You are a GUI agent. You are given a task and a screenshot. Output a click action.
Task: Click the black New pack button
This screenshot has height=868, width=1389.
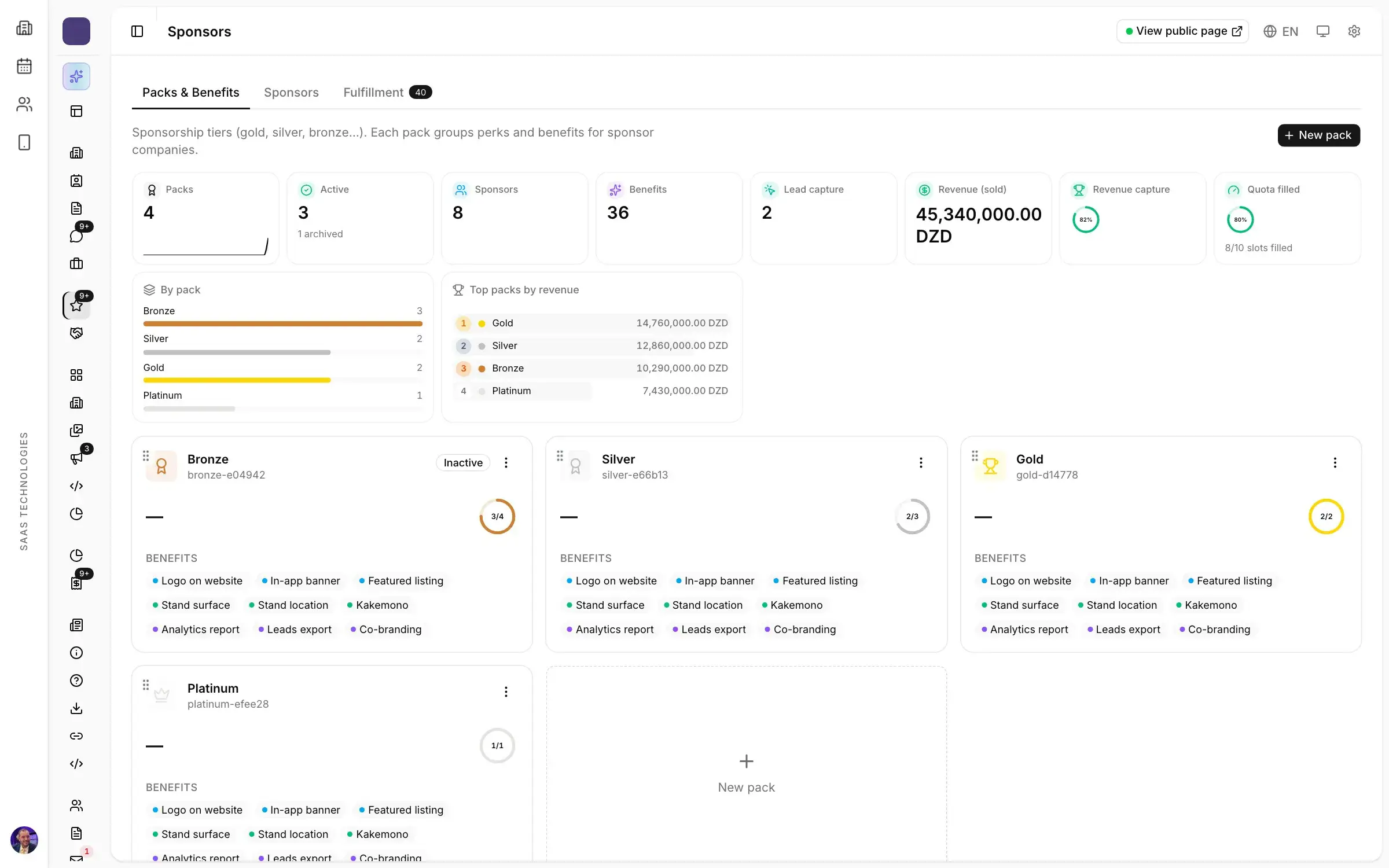tap(1319, 135)
